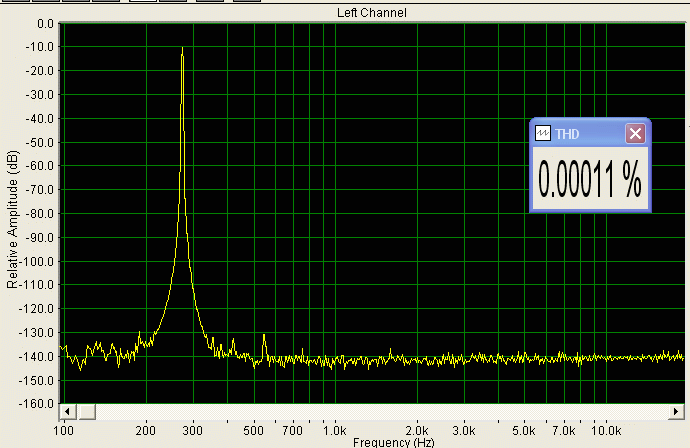This screenshot has width=690, height=448.
Task: Click the -100.0 amplitude tick label
Action: 37,261
